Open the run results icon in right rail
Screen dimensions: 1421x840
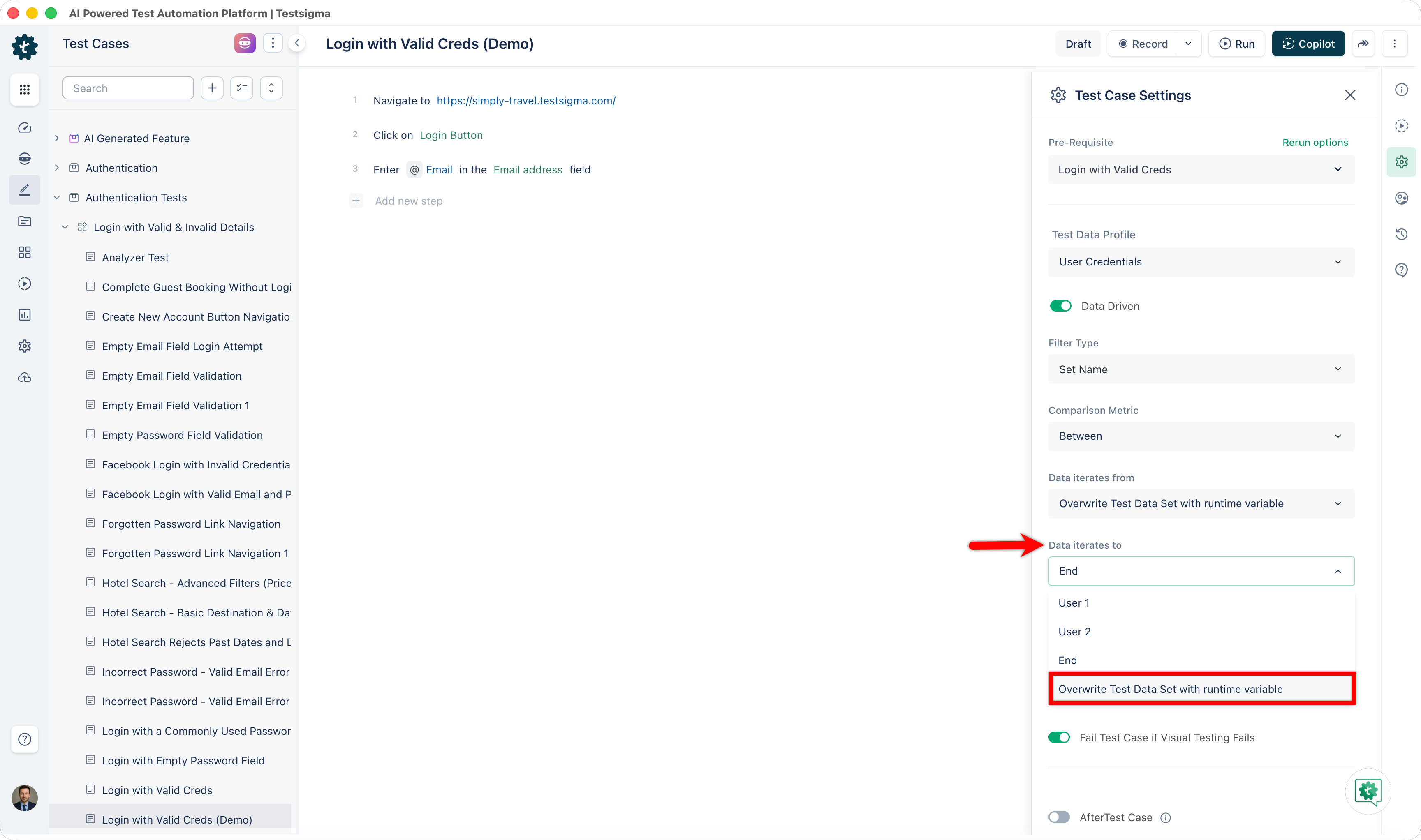point(1402,126)
